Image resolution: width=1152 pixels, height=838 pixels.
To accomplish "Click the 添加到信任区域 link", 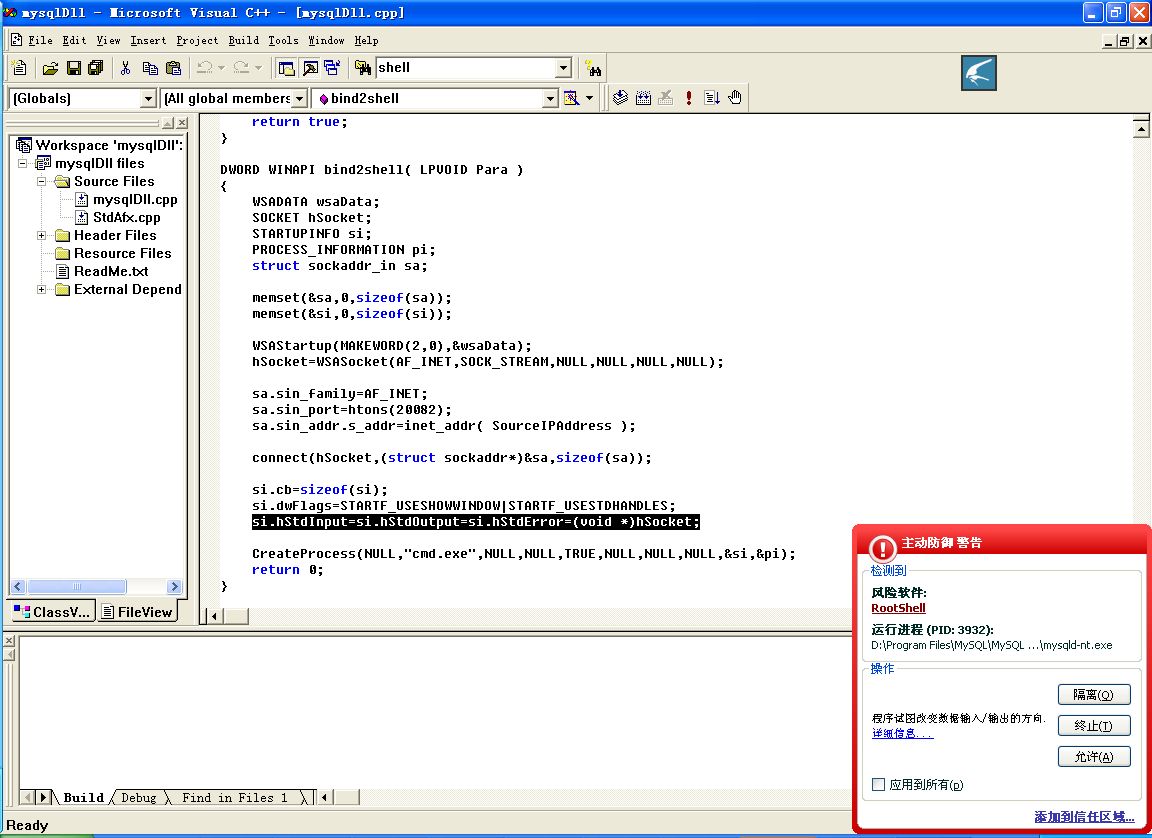I will pyautogui.click(x=1084, y=817).
